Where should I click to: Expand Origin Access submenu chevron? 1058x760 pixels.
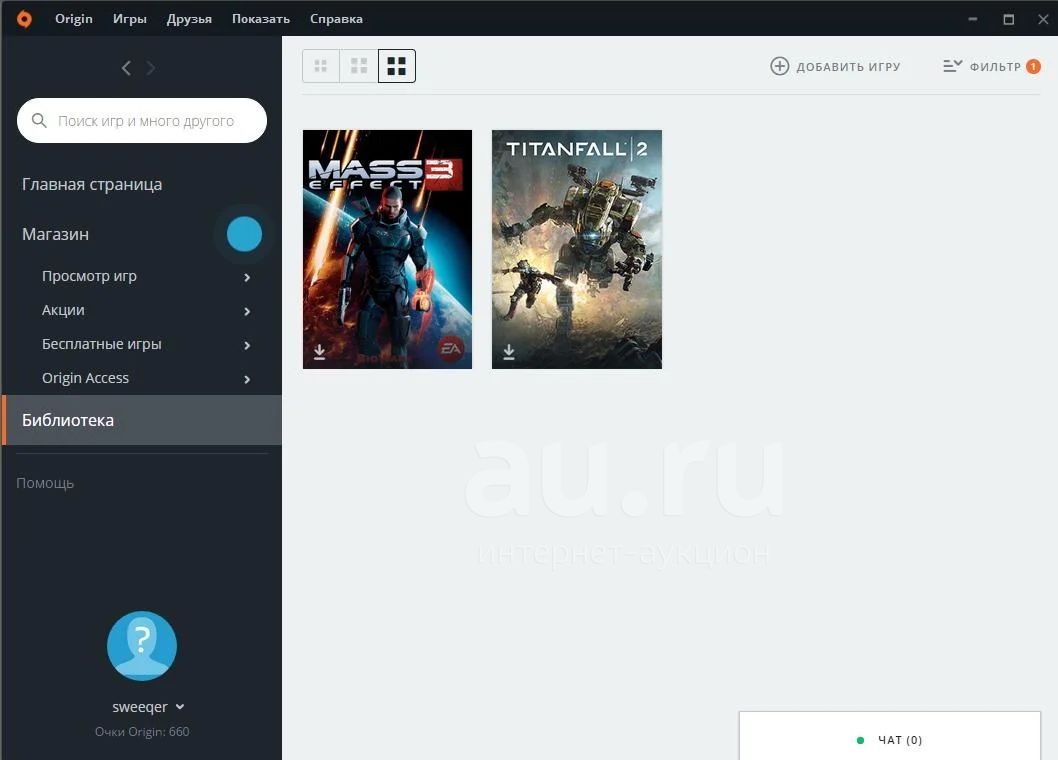(x=247, y=379)
